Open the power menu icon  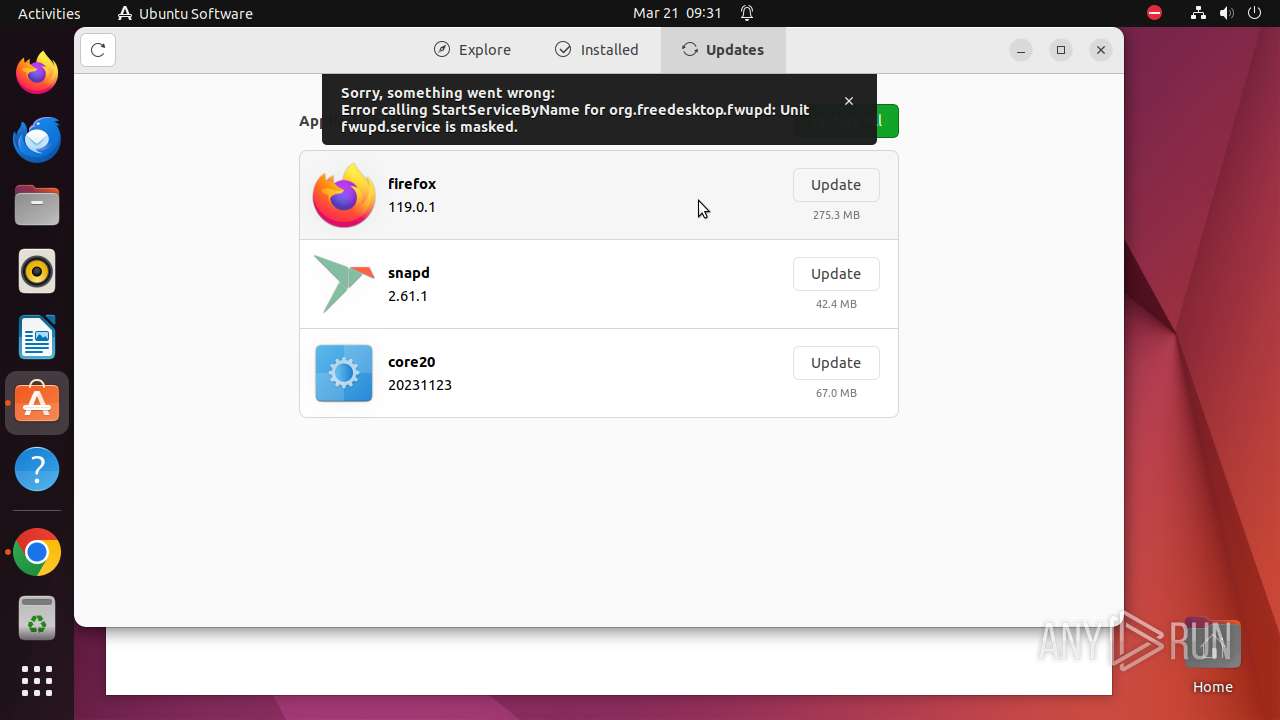point(1254,13)
